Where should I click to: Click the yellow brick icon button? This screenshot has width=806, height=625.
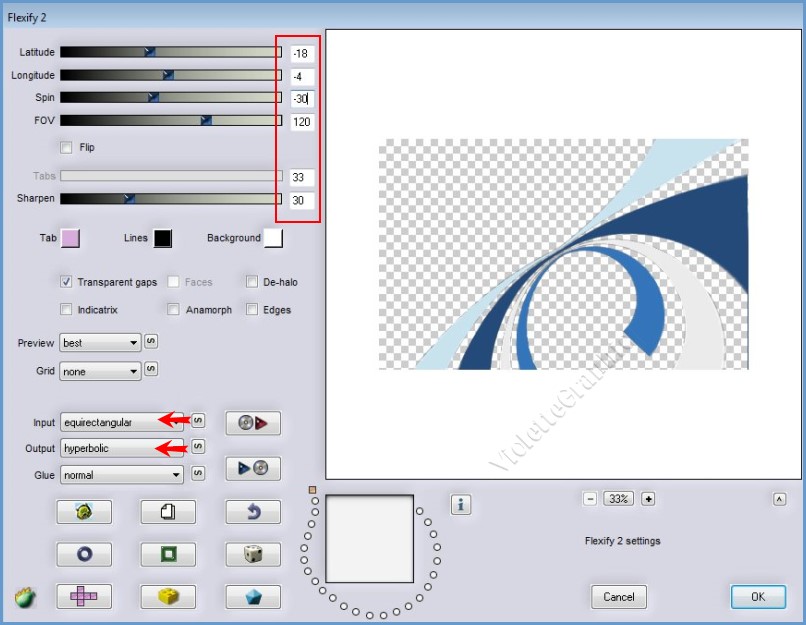coord(168,596)
